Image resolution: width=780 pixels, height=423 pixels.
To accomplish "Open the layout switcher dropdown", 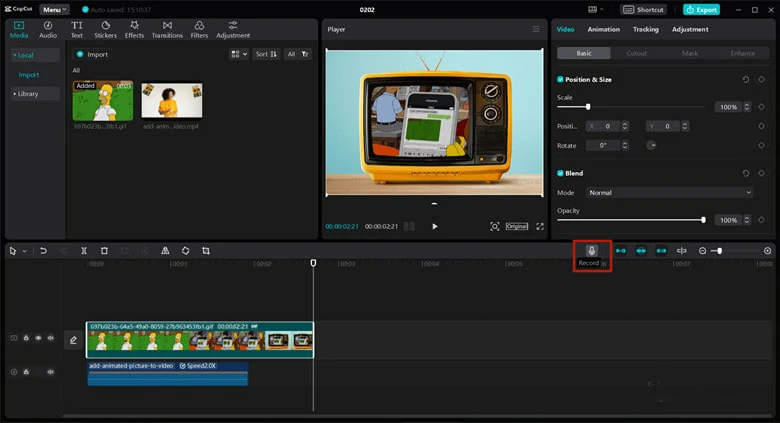I will 595,9.
